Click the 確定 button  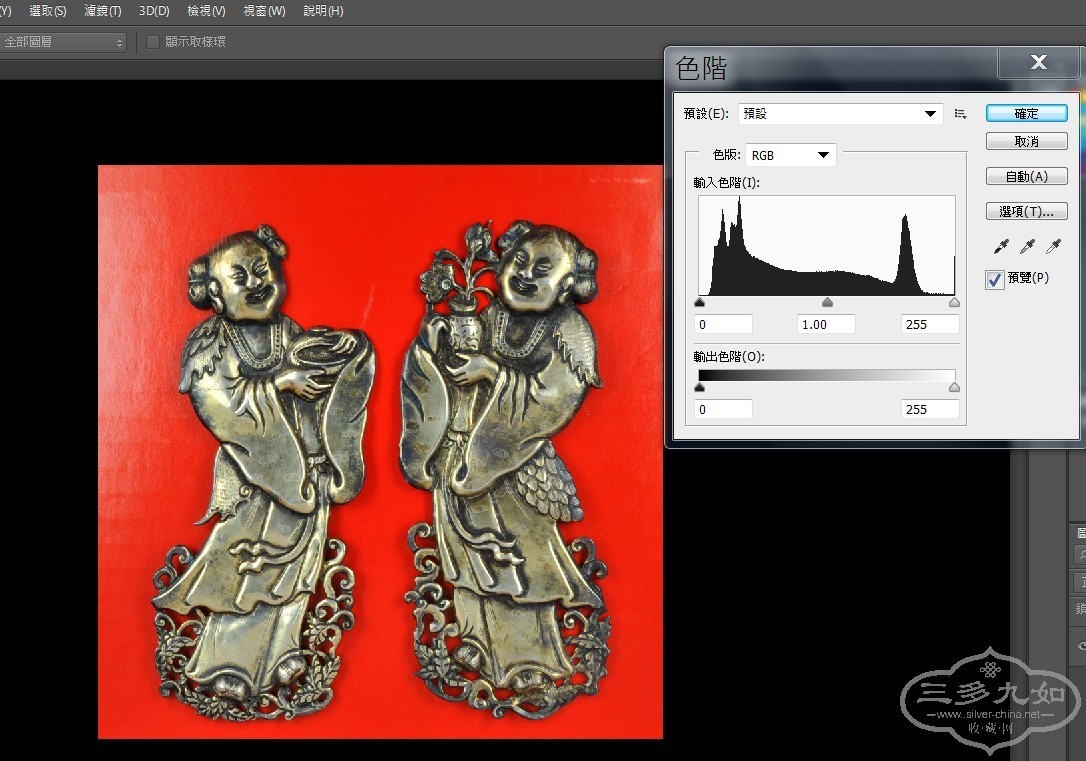coord(1026,114)
